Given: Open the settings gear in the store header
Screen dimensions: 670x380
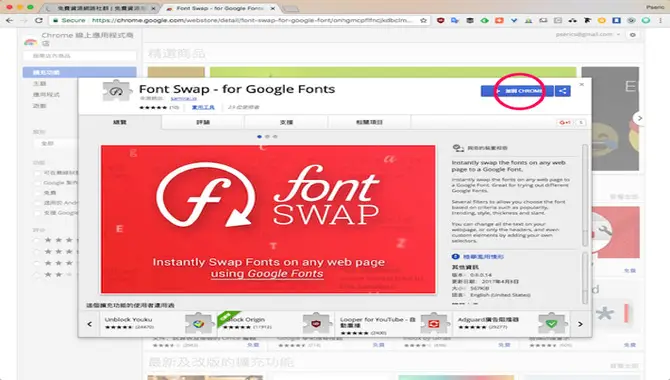Looking at the screenshot, I should (633, 35).
